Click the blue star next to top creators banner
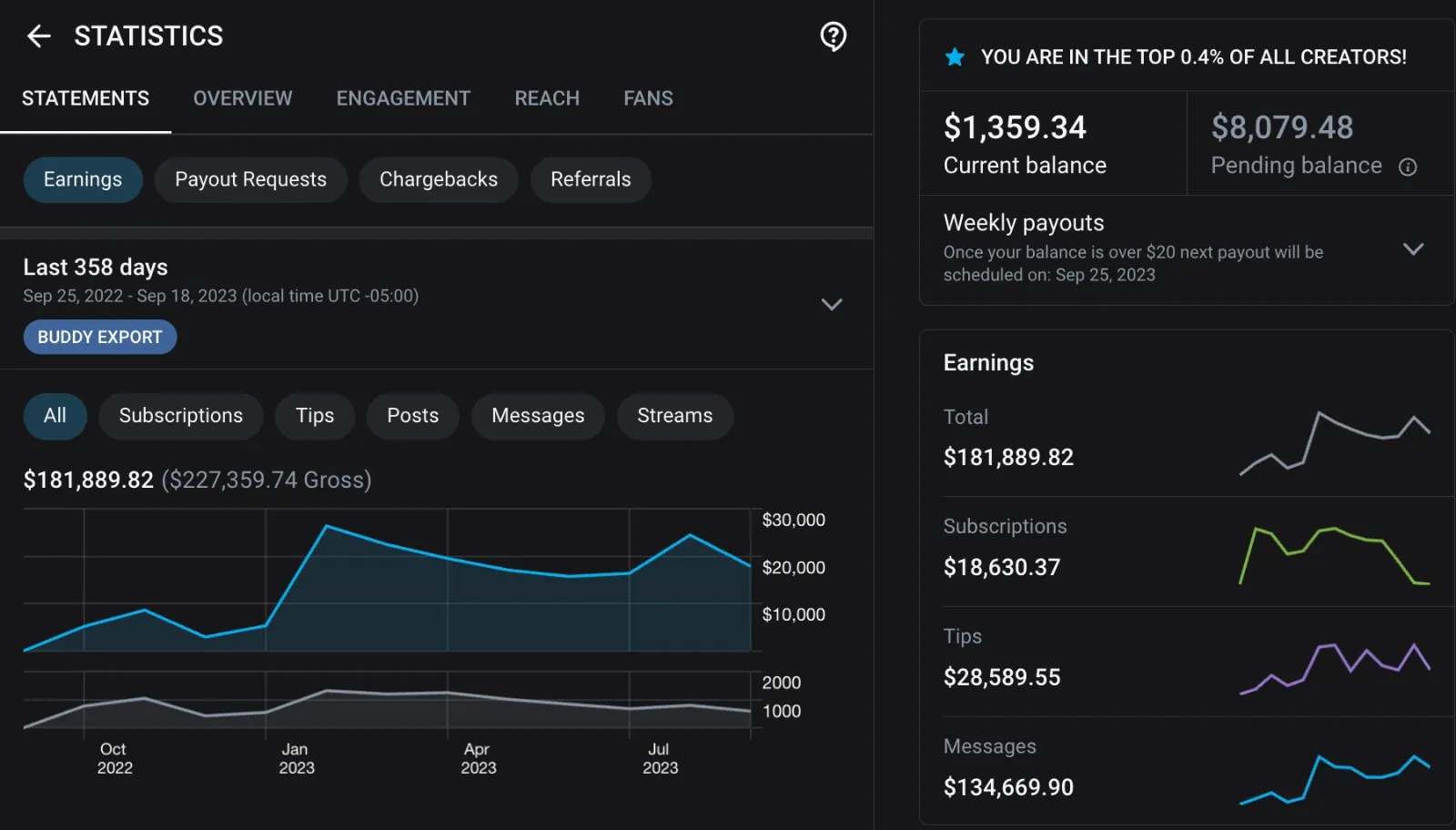Viewport: 1456px width, 830px height. pyautogui.click(x=954, y=56)
